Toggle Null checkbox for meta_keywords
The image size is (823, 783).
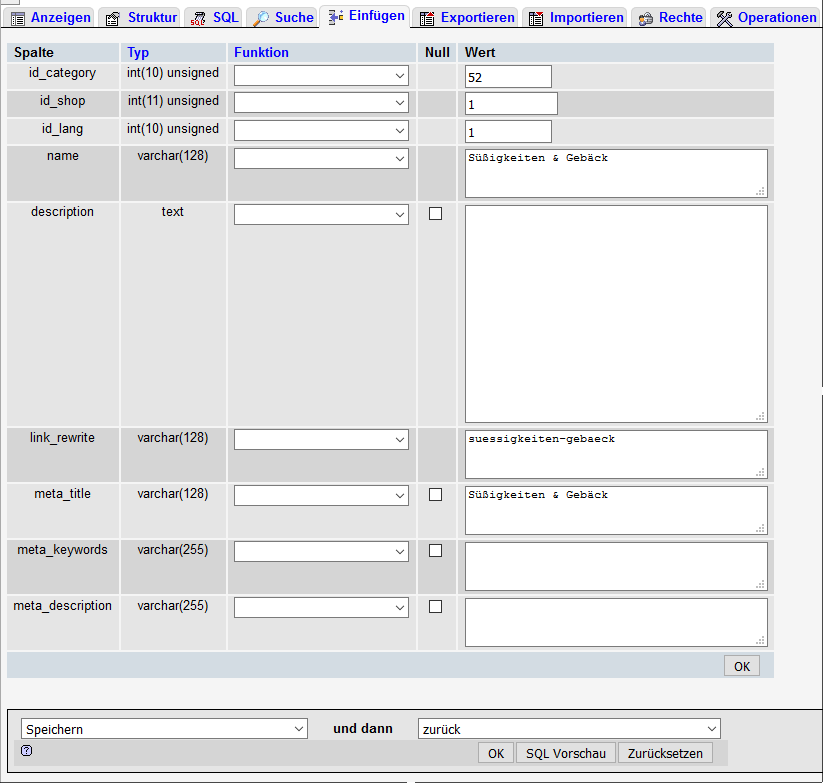(435, 551)
